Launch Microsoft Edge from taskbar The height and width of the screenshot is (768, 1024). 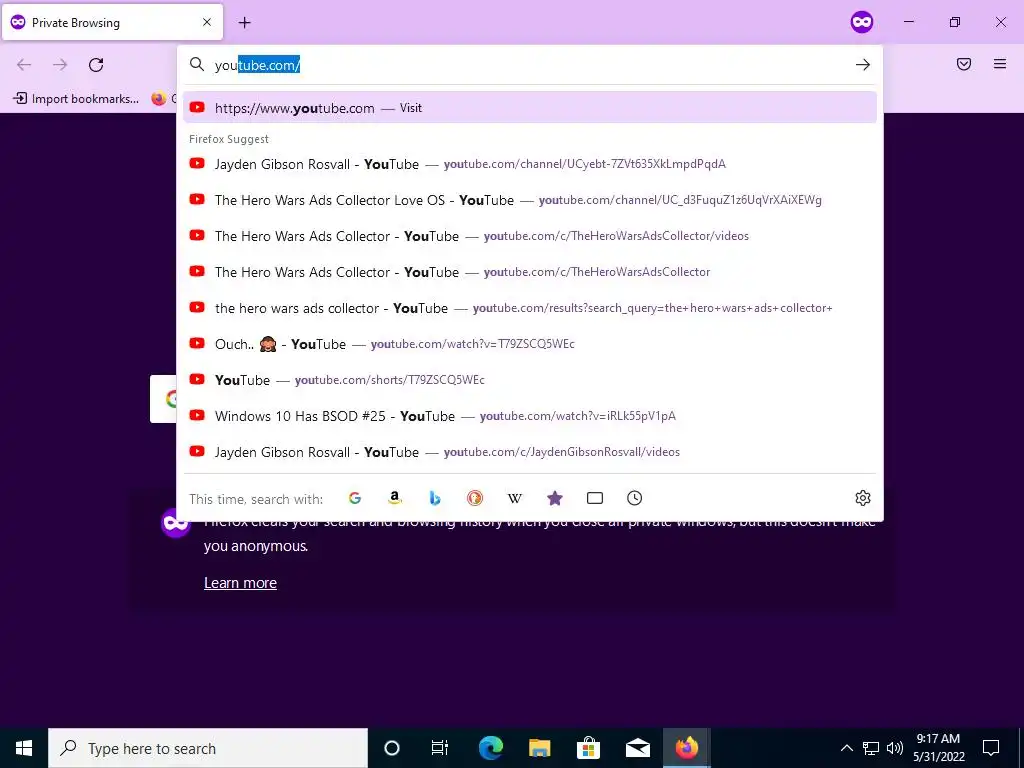[491, 748]
